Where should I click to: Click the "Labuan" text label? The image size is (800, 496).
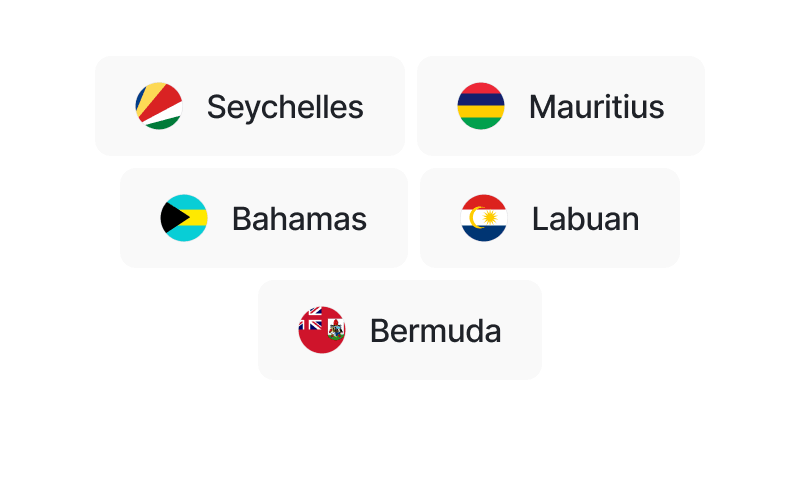pyautogui.click(x=585, y=219)
